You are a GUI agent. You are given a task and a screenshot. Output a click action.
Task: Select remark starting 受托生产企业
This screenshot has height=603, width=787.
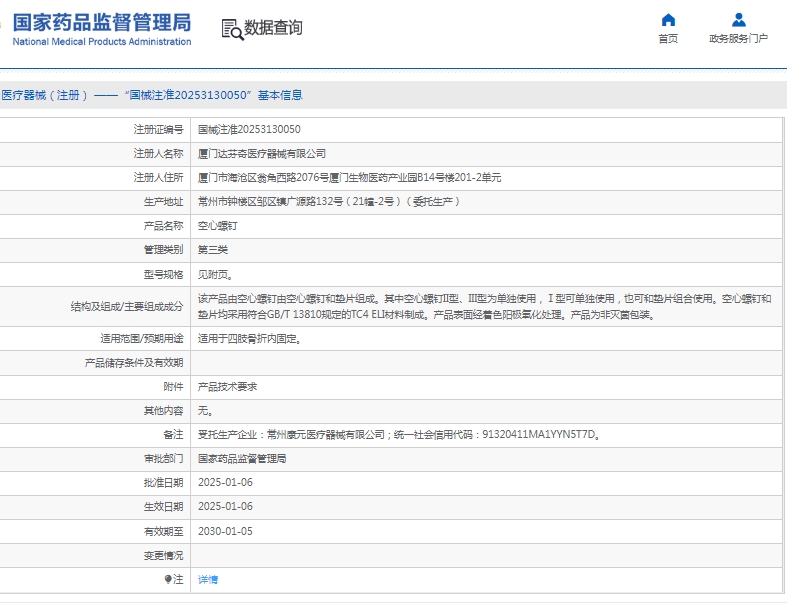point(399,434)
